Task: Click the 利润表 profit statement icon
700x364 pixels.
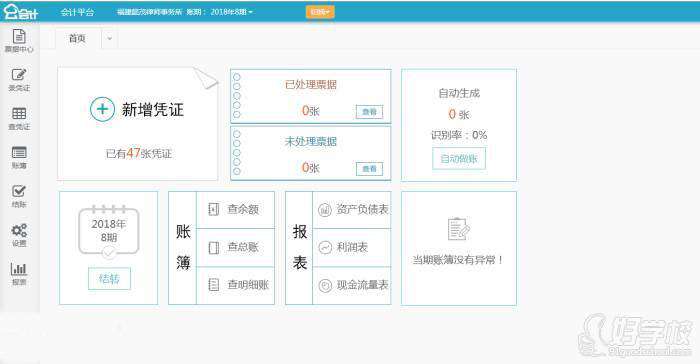Action: pyautogui.click(x=325, y=247)
